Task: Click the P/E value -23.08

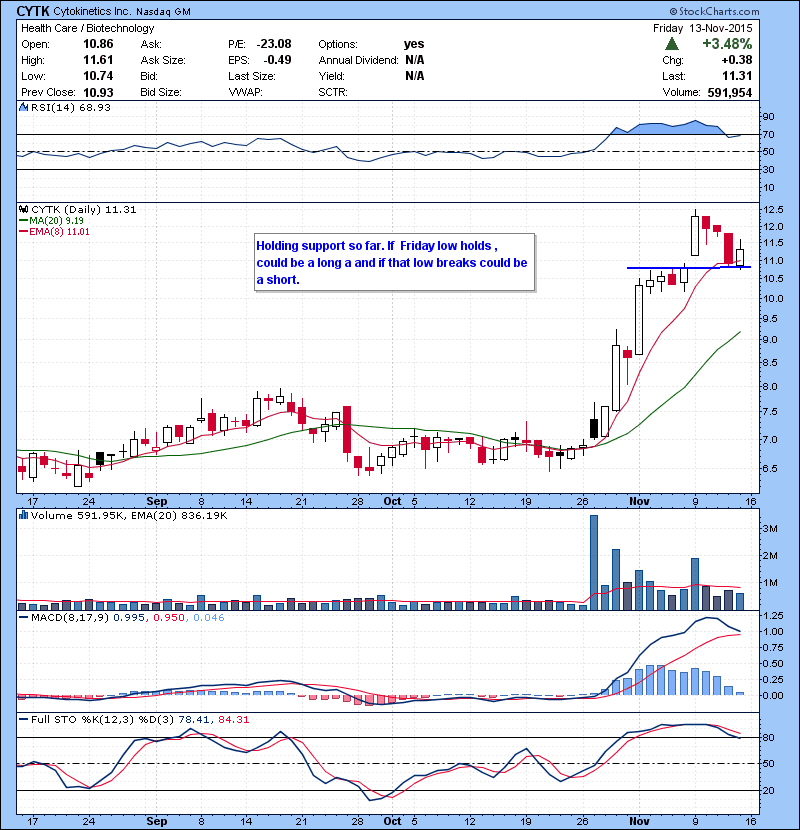Action: (x=274, y=44)
